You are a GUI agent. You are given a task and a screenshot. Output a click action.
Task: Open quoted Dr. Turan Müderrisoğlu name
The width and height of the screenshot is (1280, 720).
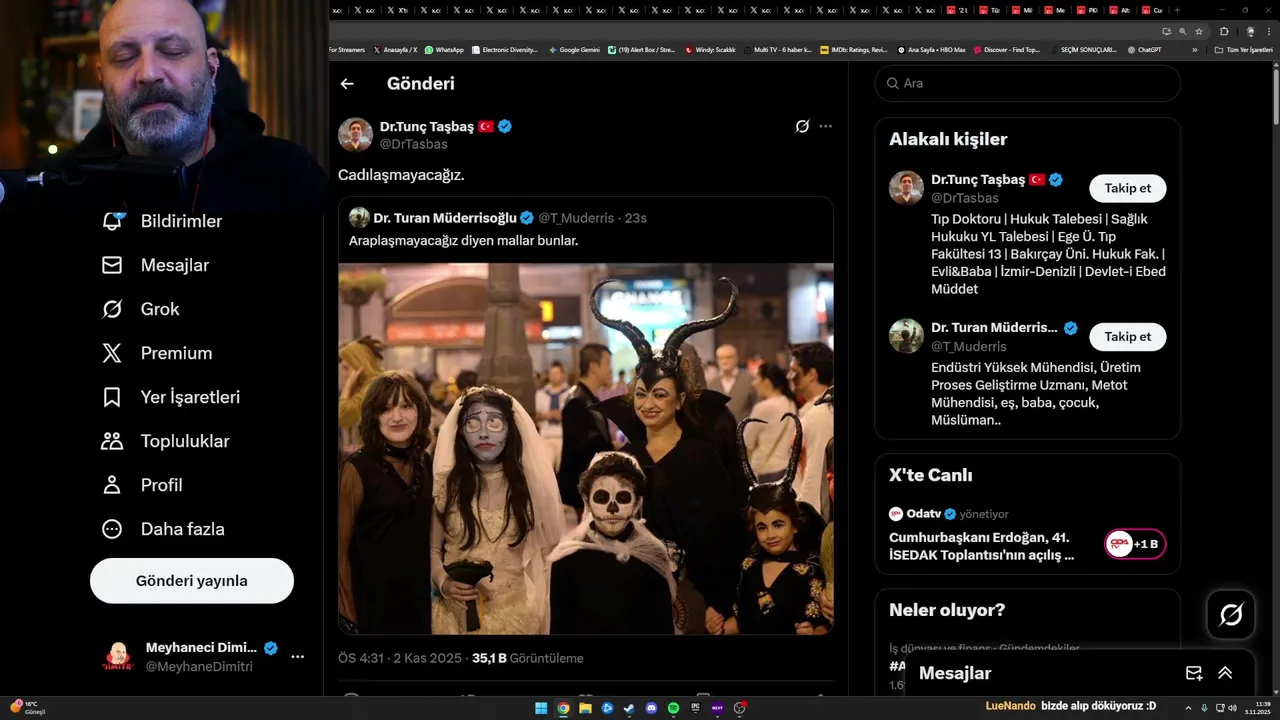(445, 218)
